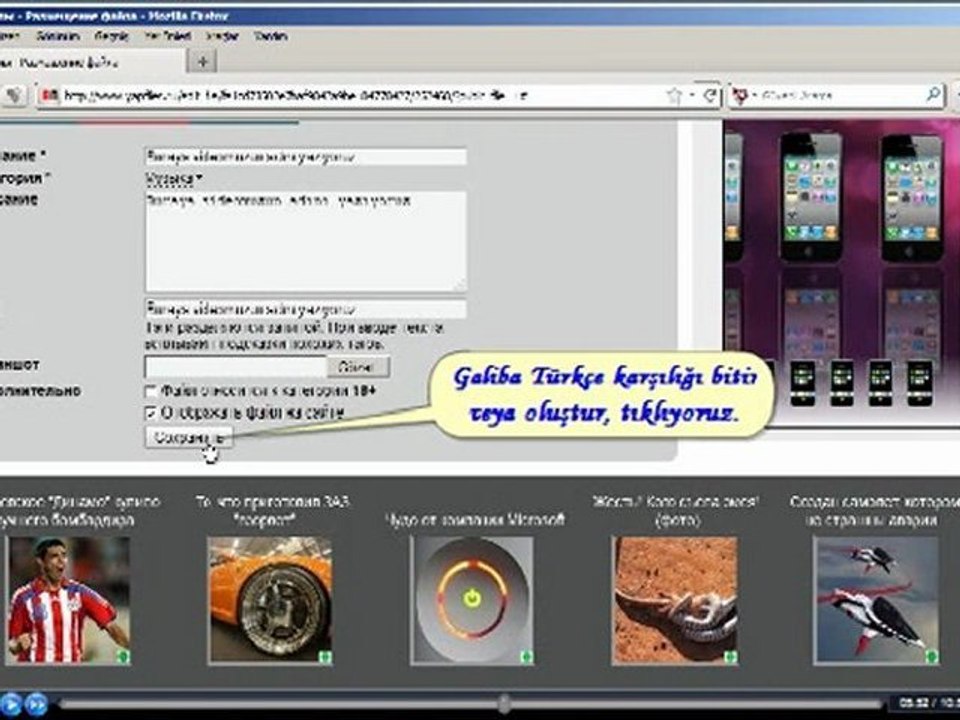Click the green badge on aircraft thumbnail
960x720 pixels.
pos(931,657)
